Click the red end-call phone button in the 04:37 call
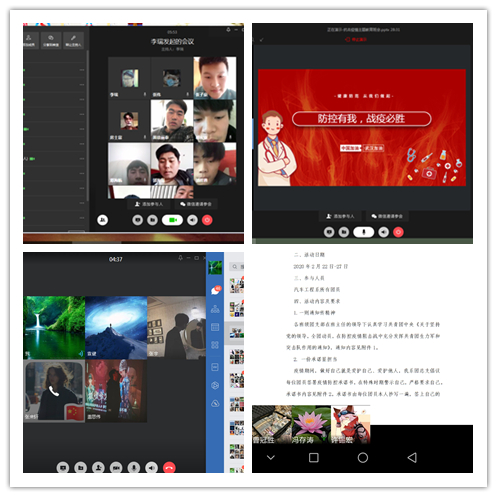 (169, 468)
